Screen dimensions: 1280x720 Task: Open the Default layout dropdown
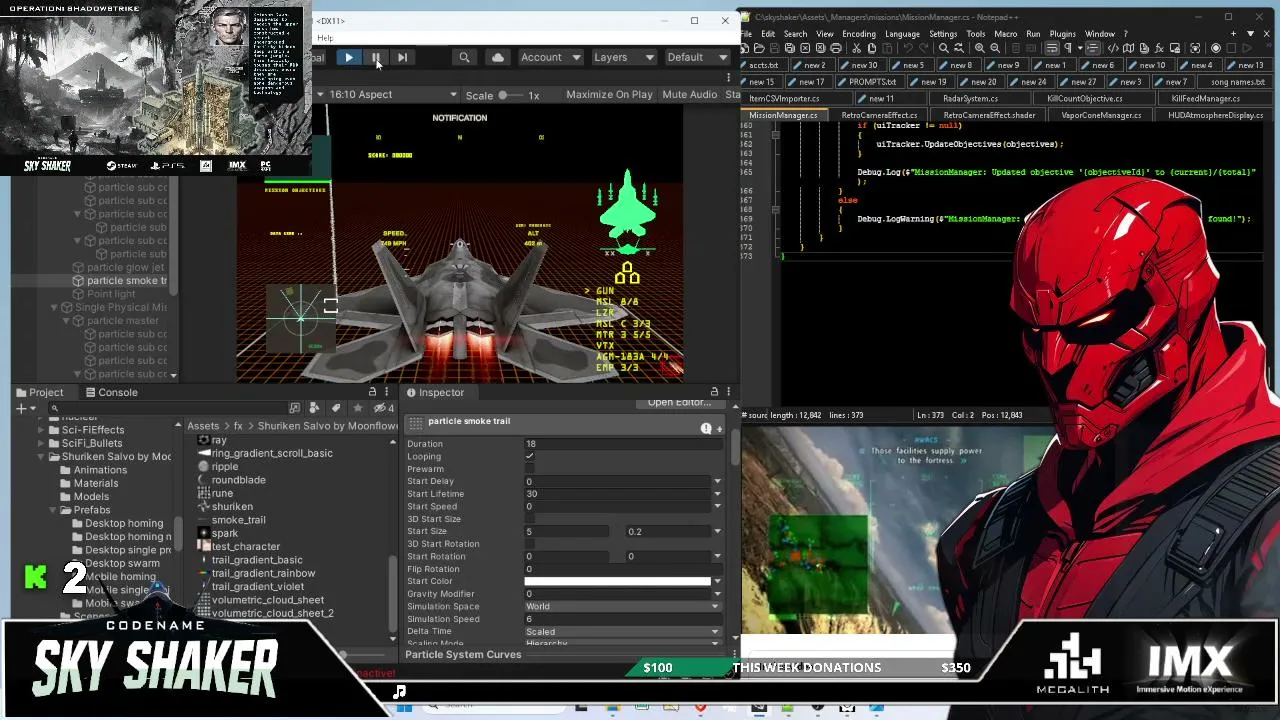click(x=696, y=58)
